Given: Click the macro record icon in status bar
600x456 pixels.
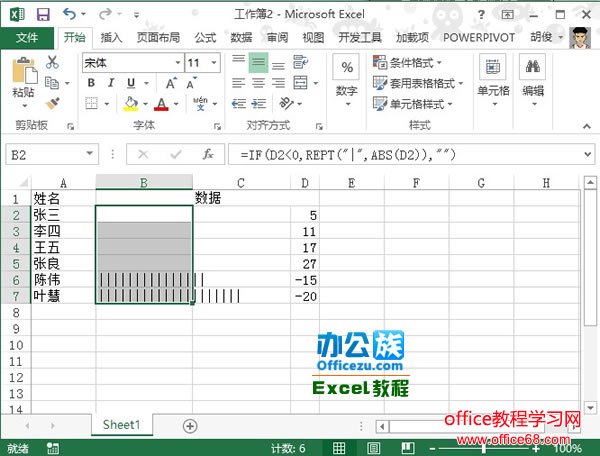Looking at the screenshot, I should (x=52, y=448).
